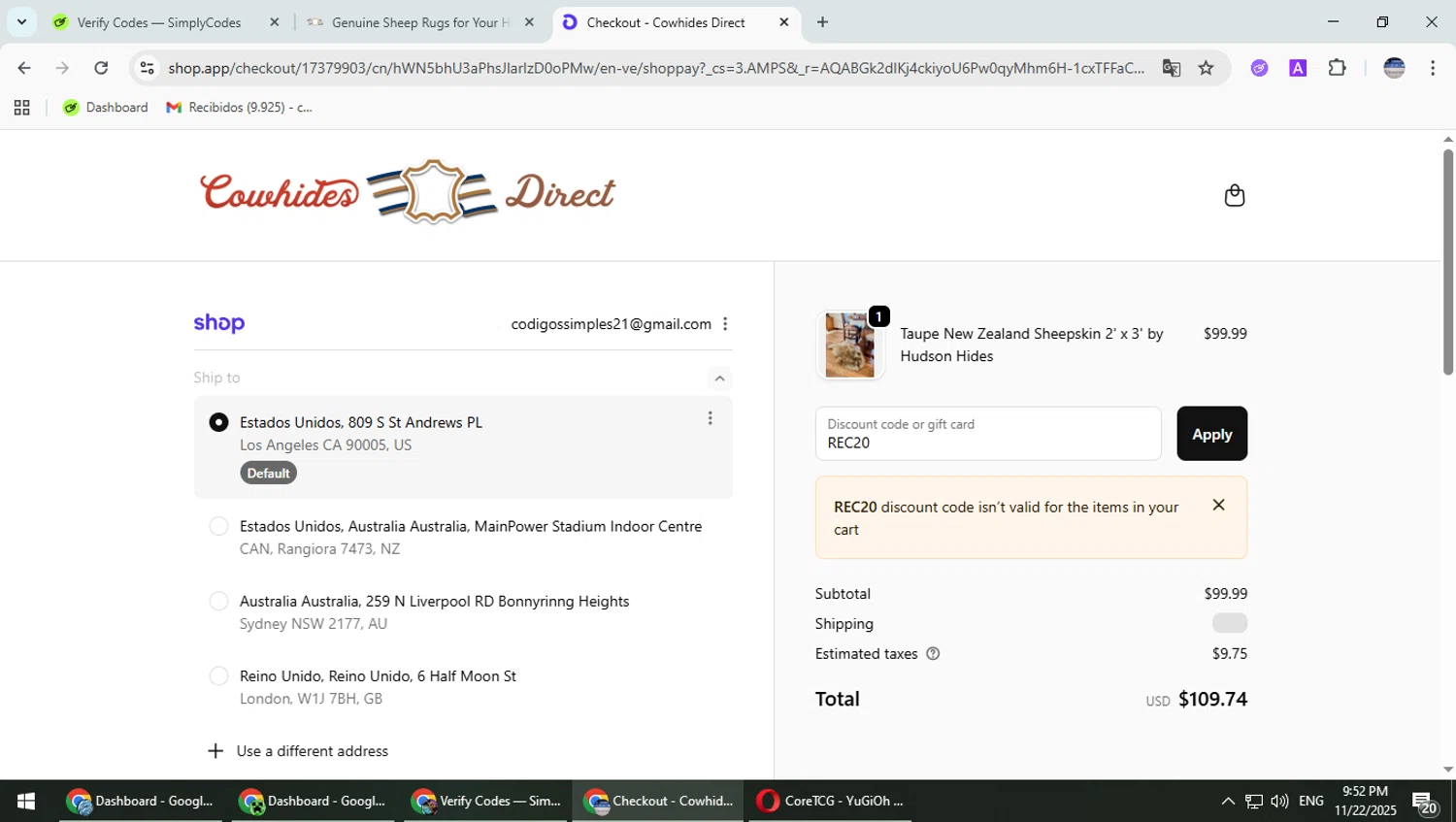Click the Default address badge
The image size is (1456, 822).
268,474
